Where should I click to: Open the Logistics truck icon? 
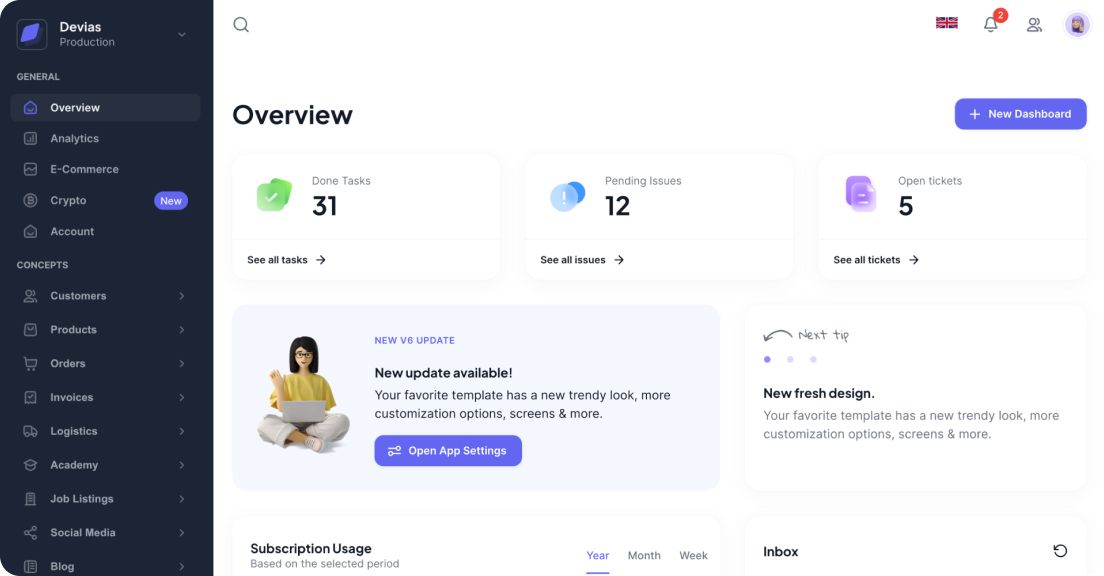click(x=31, y=430)
